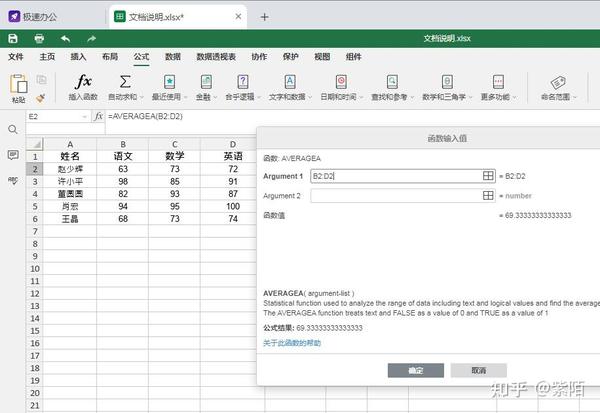Select the 语文 header cell
Viewport: 600px width, 413px height.
click(x=123, y=156)
